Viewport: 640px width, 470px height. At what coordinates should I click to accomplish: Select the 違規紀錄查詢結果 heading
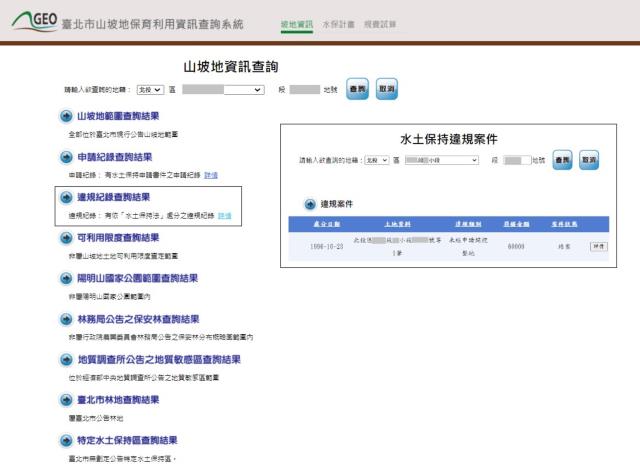[x=113, y=197]
